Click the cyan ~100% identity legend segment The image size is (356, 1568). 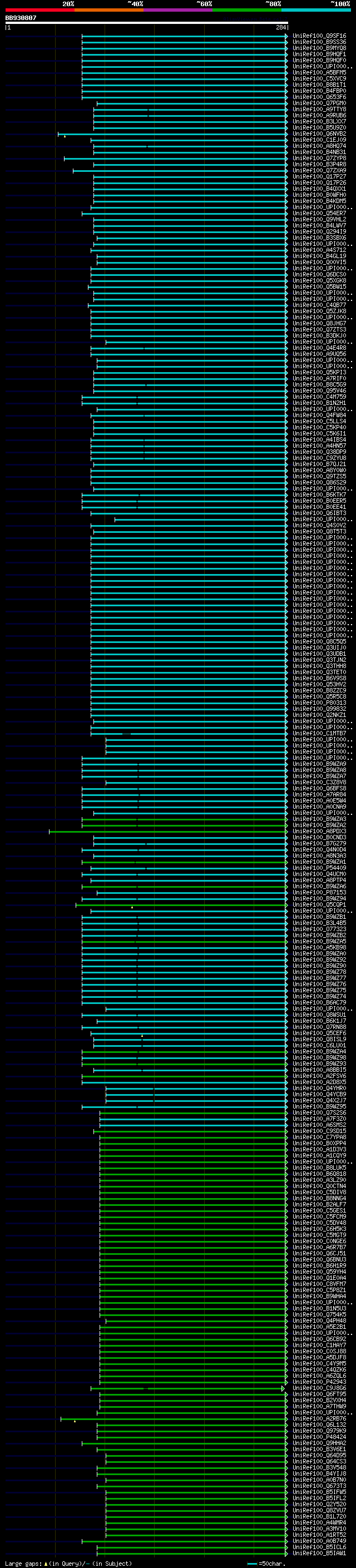[x=316, y=10]
